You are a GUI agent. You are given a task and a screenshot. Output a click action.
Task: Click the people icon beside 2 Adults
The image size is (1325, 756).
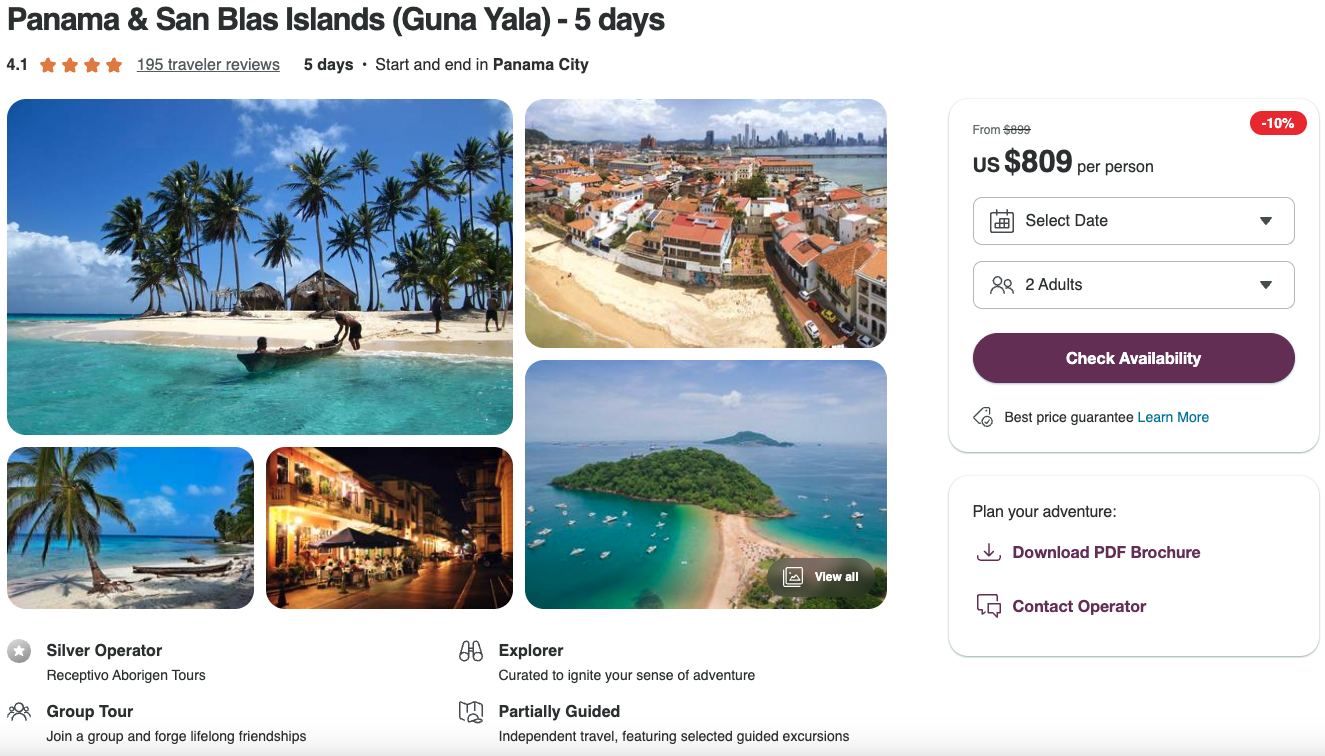point(1001,285)
